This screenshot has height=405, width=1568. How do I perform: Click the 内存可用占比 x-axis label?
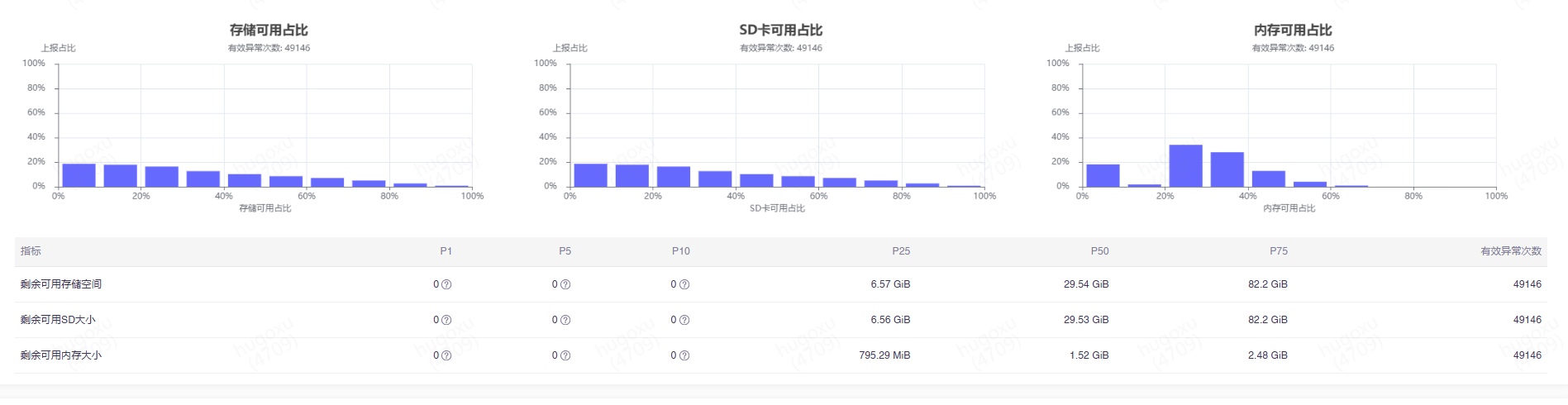pyautogui.click(x=1289, y=208)
